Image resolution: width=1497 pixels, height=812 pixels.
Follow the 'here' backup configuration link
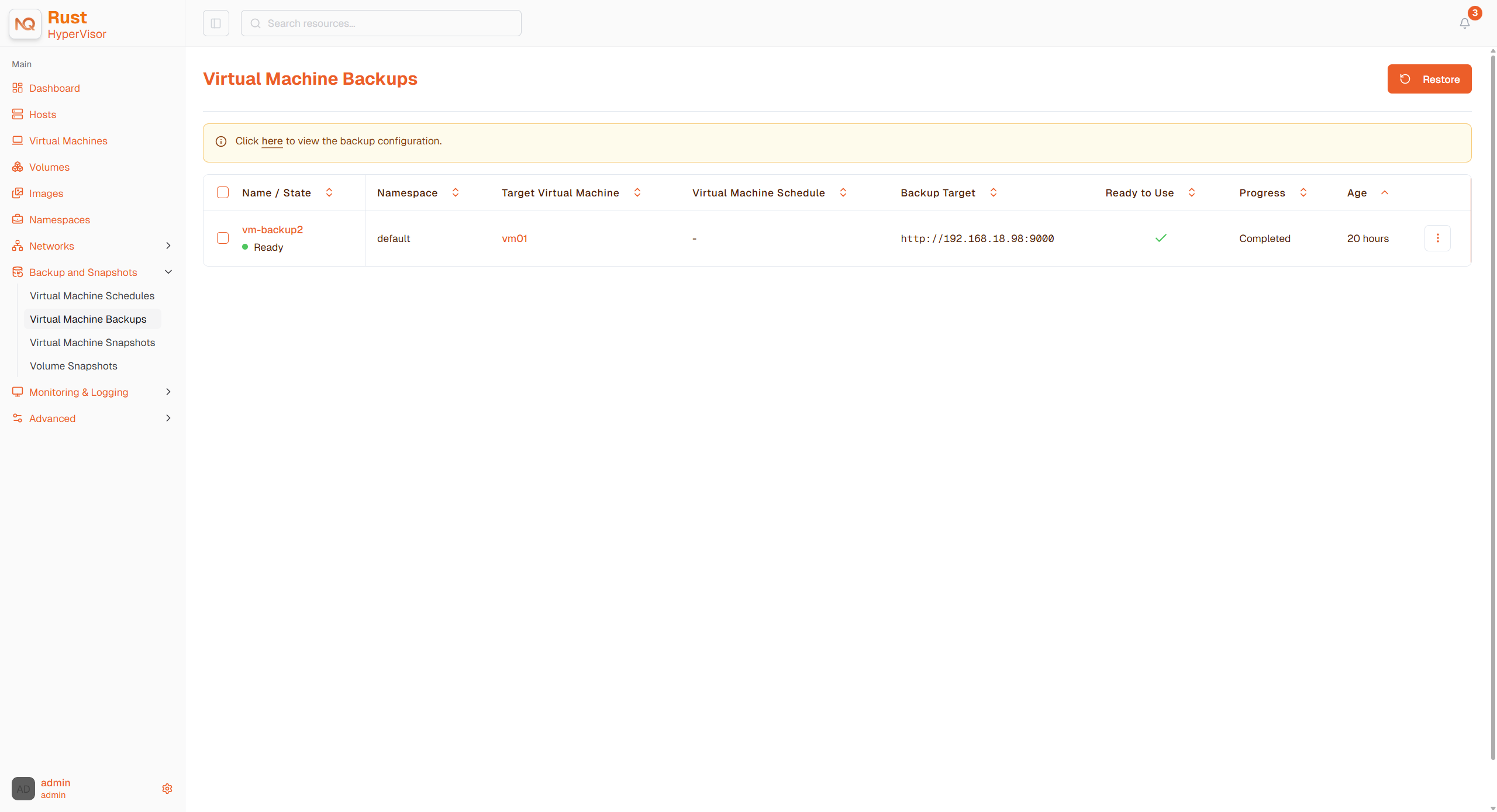pos(272,141)
